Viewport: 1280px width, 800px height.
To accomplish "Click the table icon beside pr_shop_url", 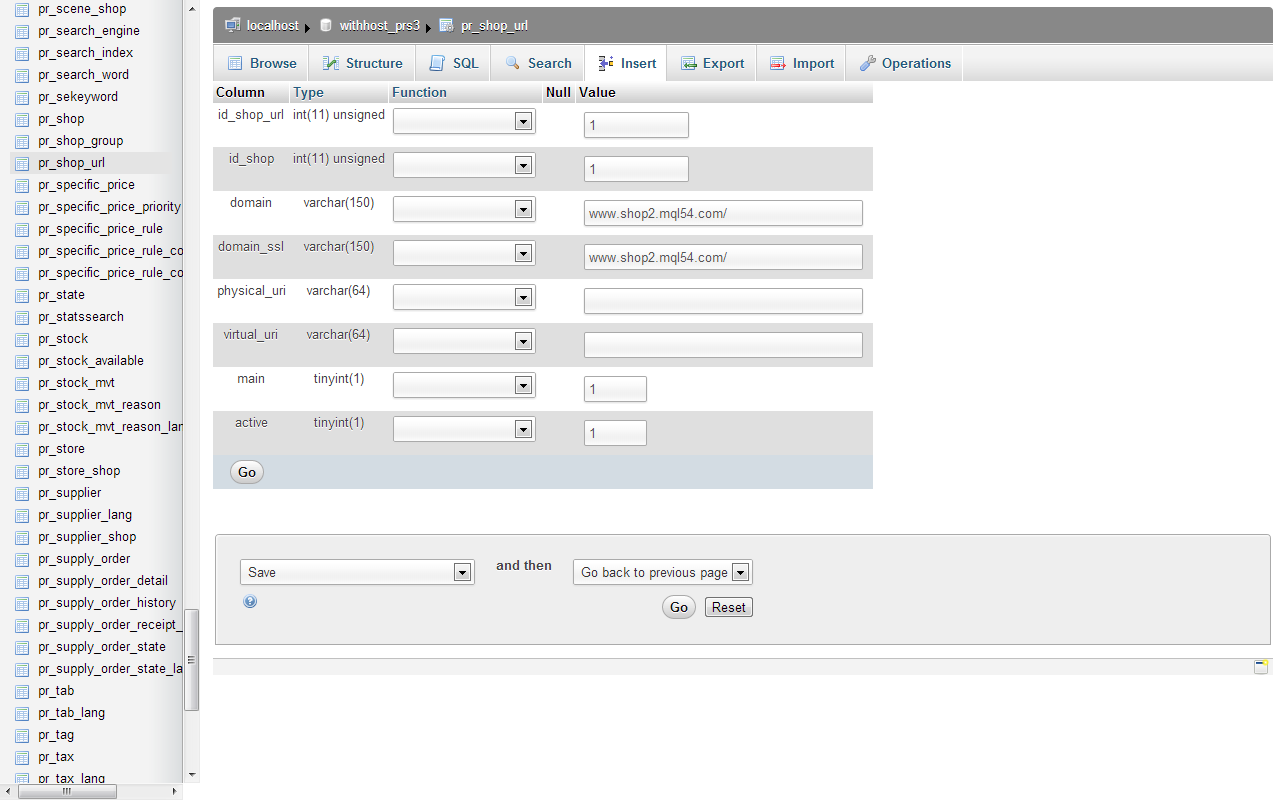I will pos(22,163).
